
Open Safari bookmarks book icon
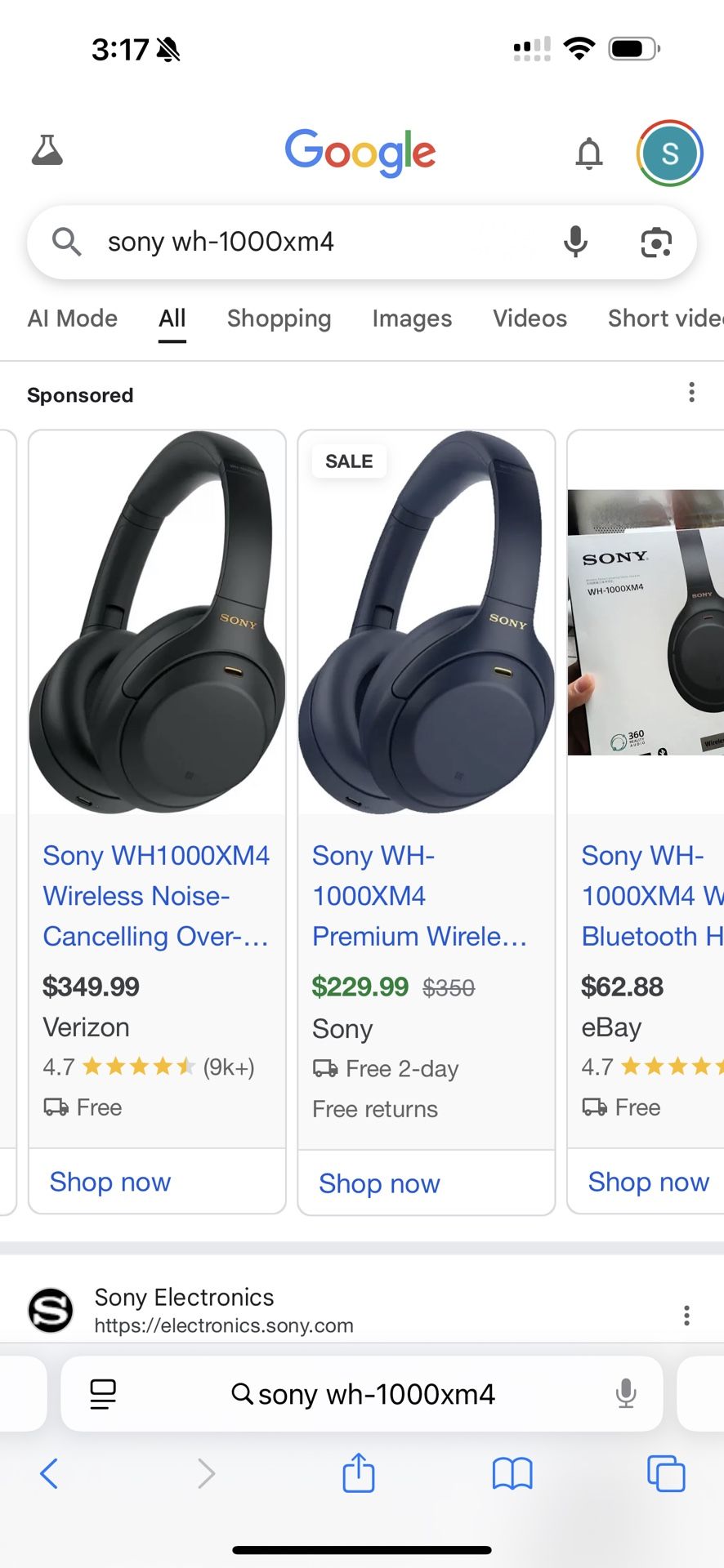coord(512,1473)
